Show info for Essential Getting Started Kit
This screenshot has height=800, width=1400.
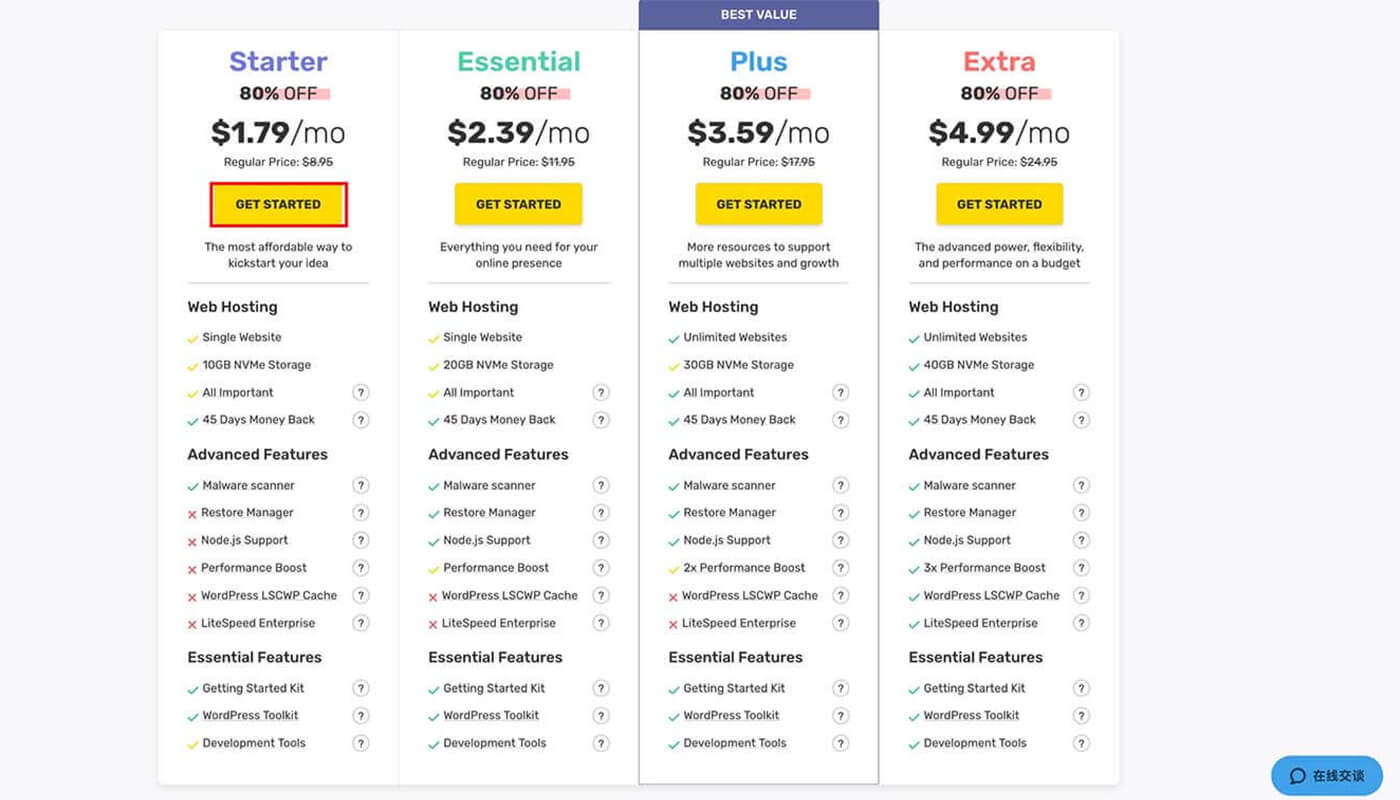pyautogui.click(x=601, y=688)
